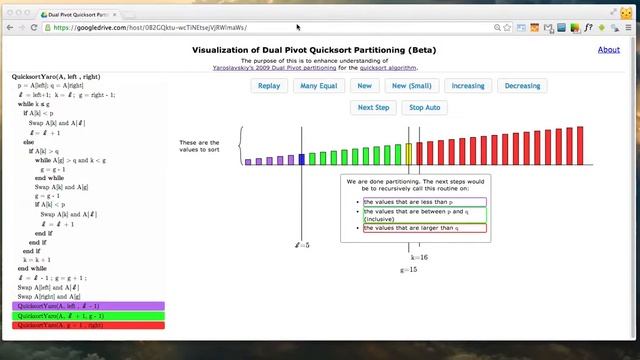Open the Chrome hamburger menu
This screenshot has width=640, height=360.
tap(628, 28)
